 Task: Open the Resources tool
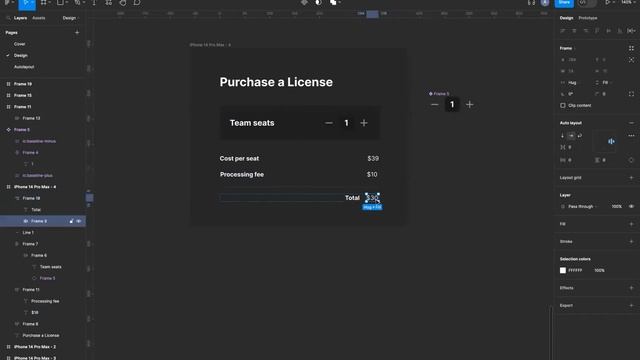pos(108,2)
